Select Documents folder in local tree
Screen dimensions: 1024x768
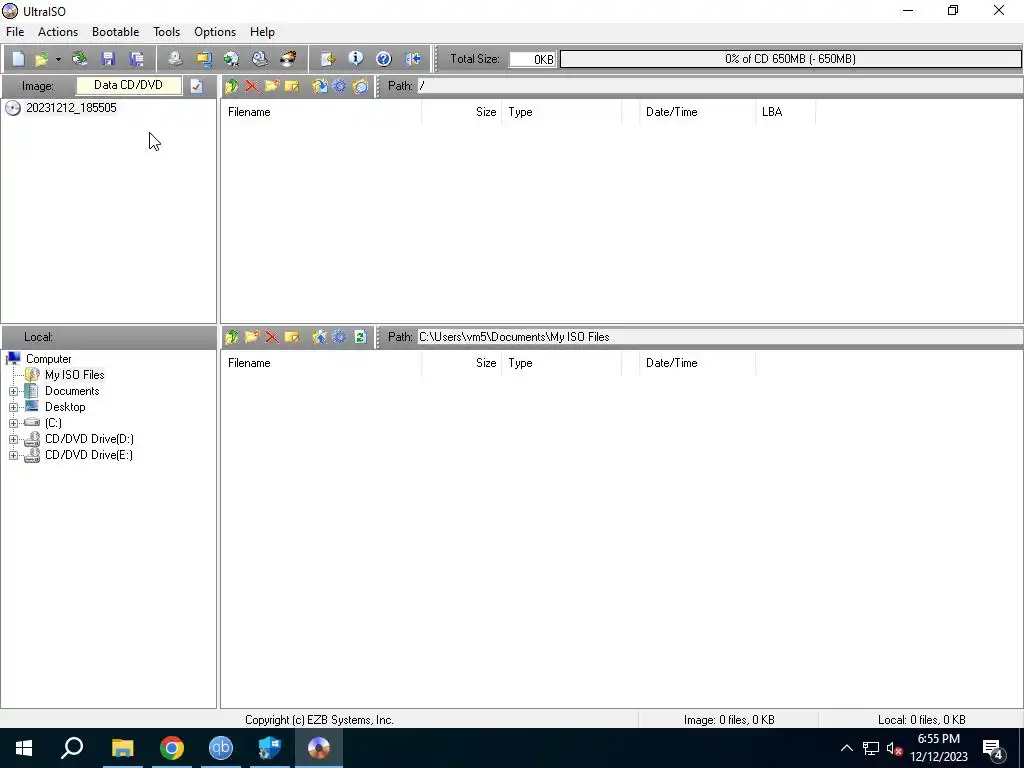72,391
